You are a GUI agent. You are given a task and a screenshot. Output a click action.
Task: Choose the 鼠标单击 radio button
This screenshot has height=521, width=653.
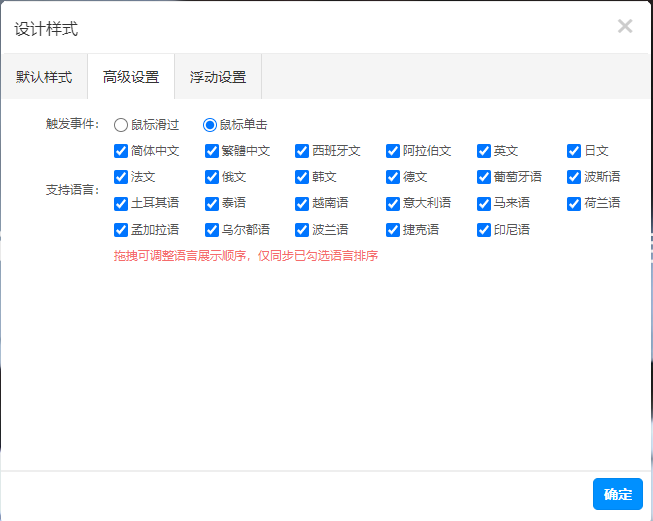click(209, 125)
